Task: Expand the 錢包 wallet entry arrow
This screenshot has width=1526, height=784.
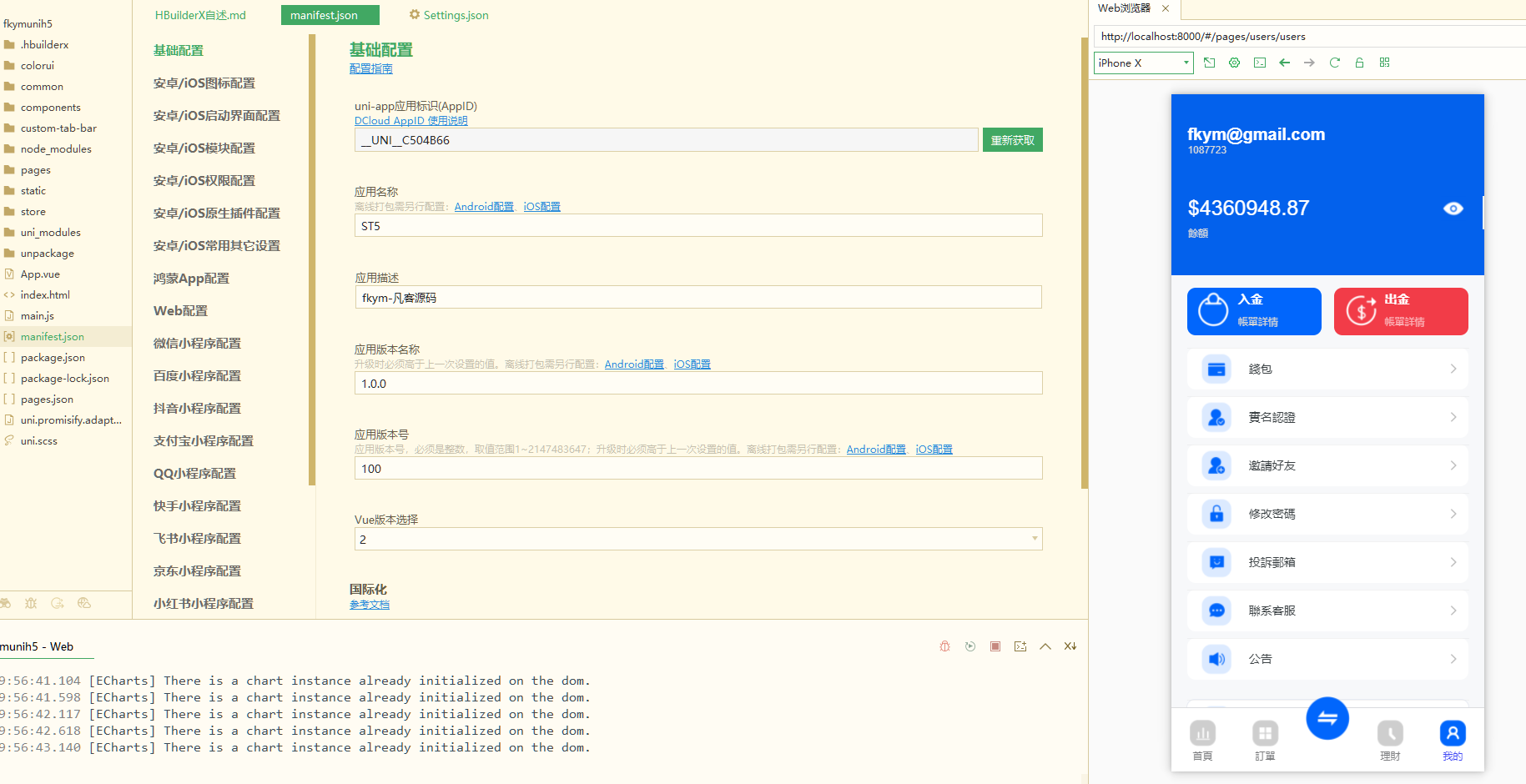Action: [1453, 369]
